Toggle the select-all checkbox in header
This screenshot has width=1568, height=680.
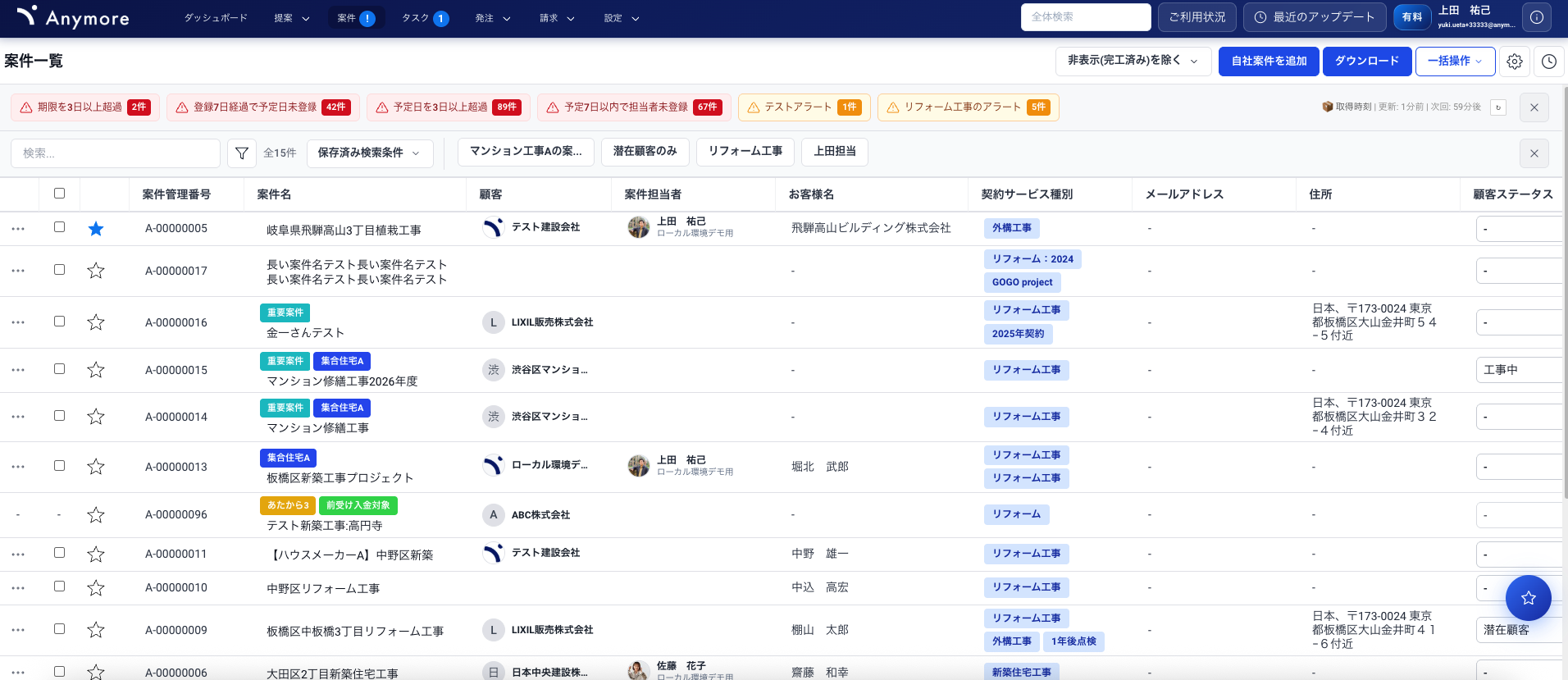(59, 194)
